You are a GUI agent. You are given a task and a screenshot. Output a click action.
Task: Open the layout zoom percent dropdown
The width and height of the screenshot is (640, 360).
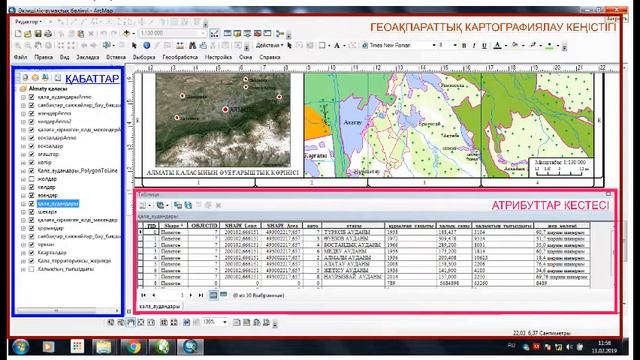point(224,322)
